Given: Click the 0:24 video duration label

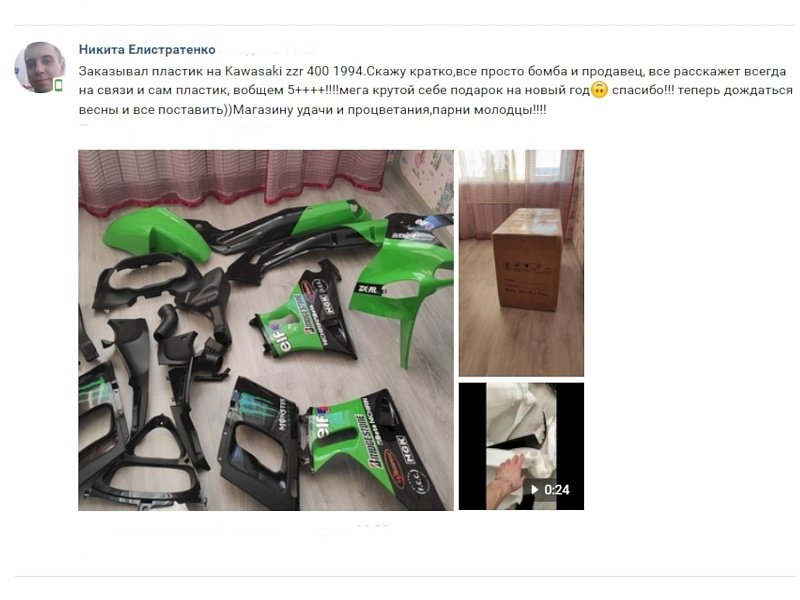Looking at the screenshot, I should coord(557,490).
